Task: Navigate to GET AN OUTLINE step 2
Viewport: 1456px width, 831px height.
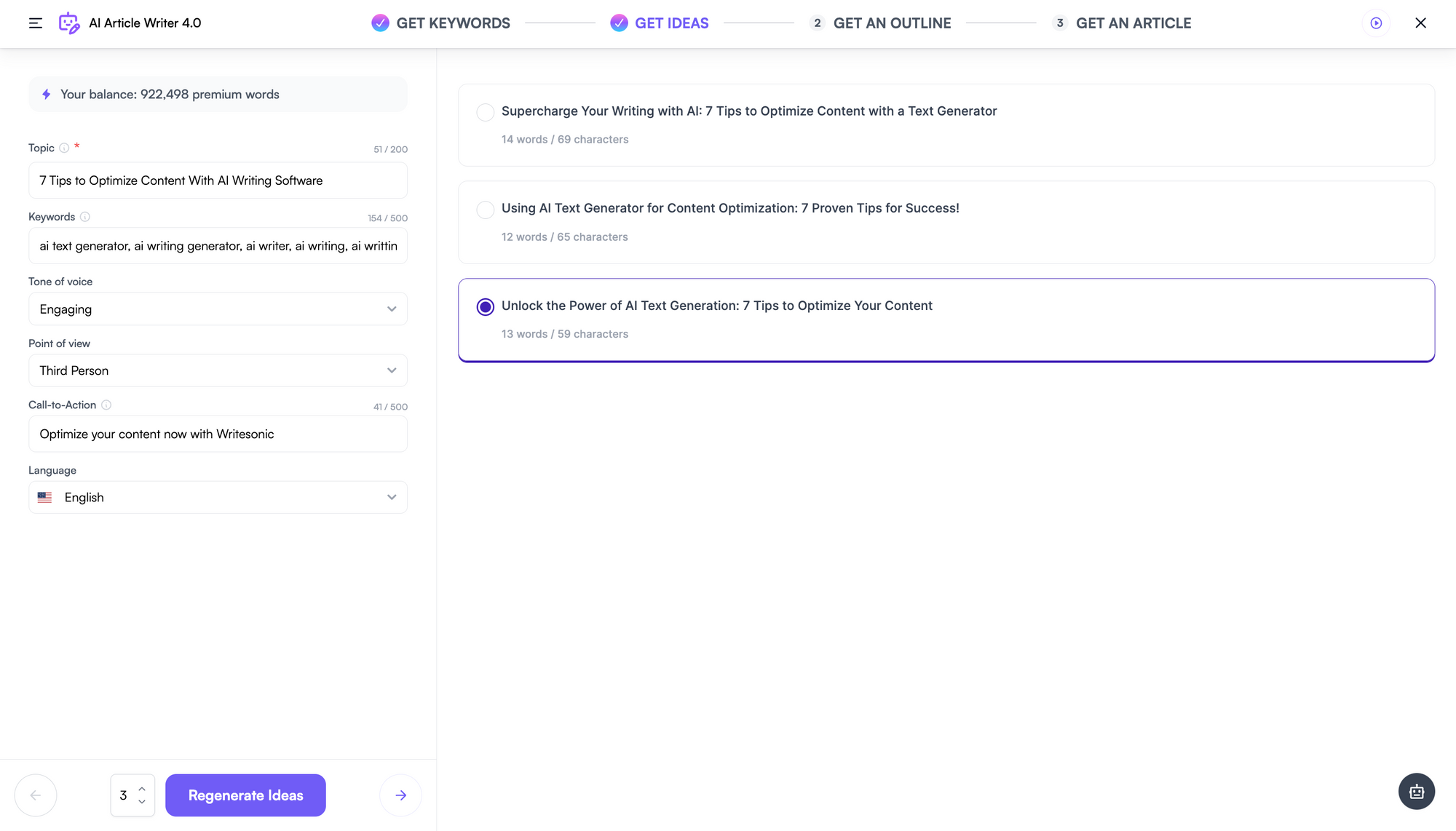Action: pyautogui.click(x=892, y=22)
